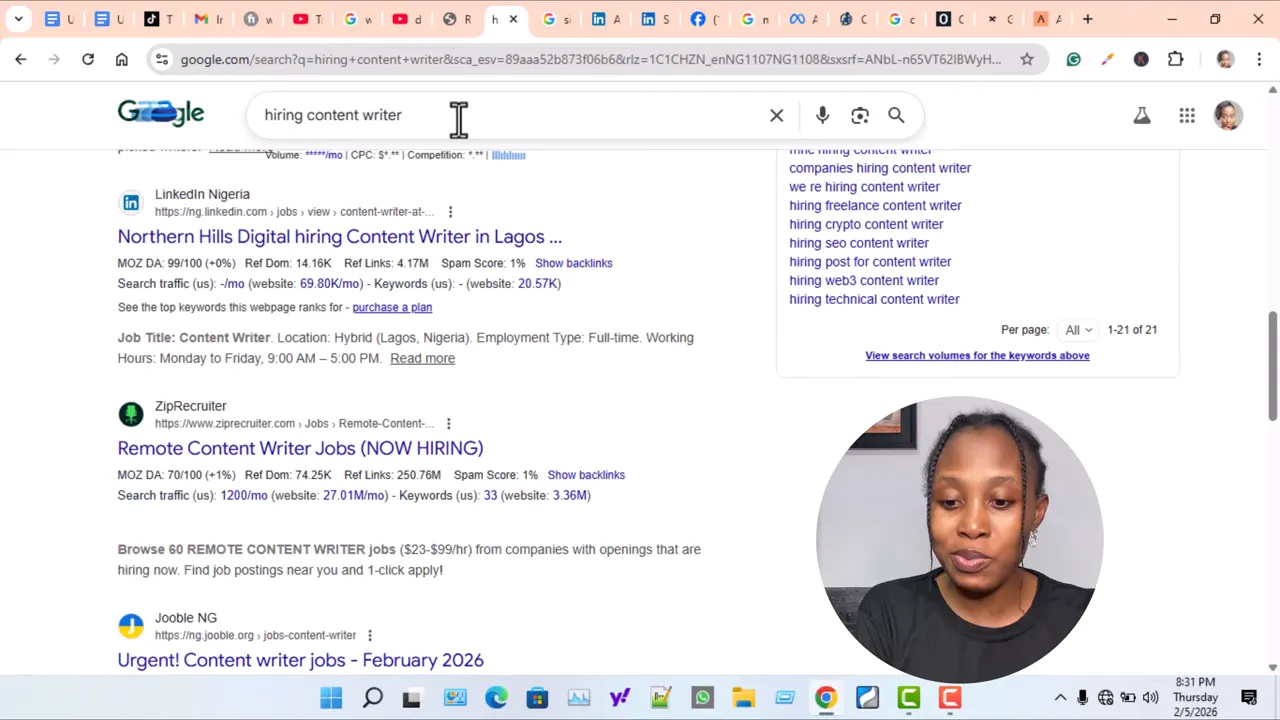This screenshot has height=720, width=1280.
Task: Open Chrome from the taskbar
Action: 824,697
